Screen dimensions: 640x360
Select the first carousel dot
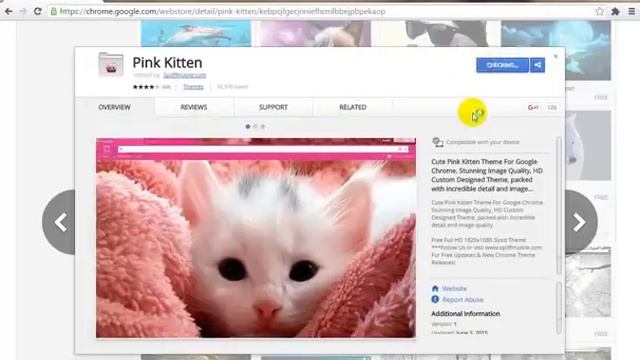248,127
